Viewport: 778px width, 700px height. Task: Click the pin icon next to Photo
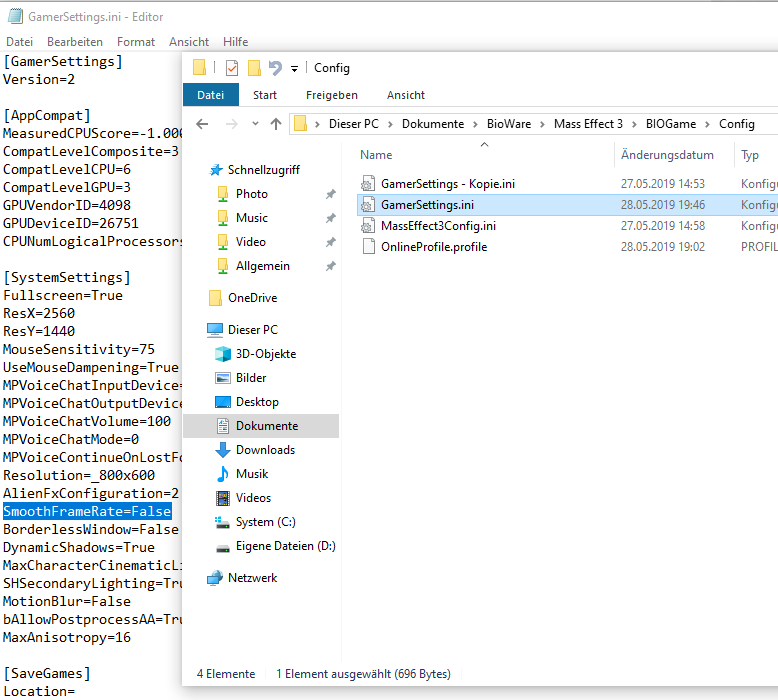330,194
